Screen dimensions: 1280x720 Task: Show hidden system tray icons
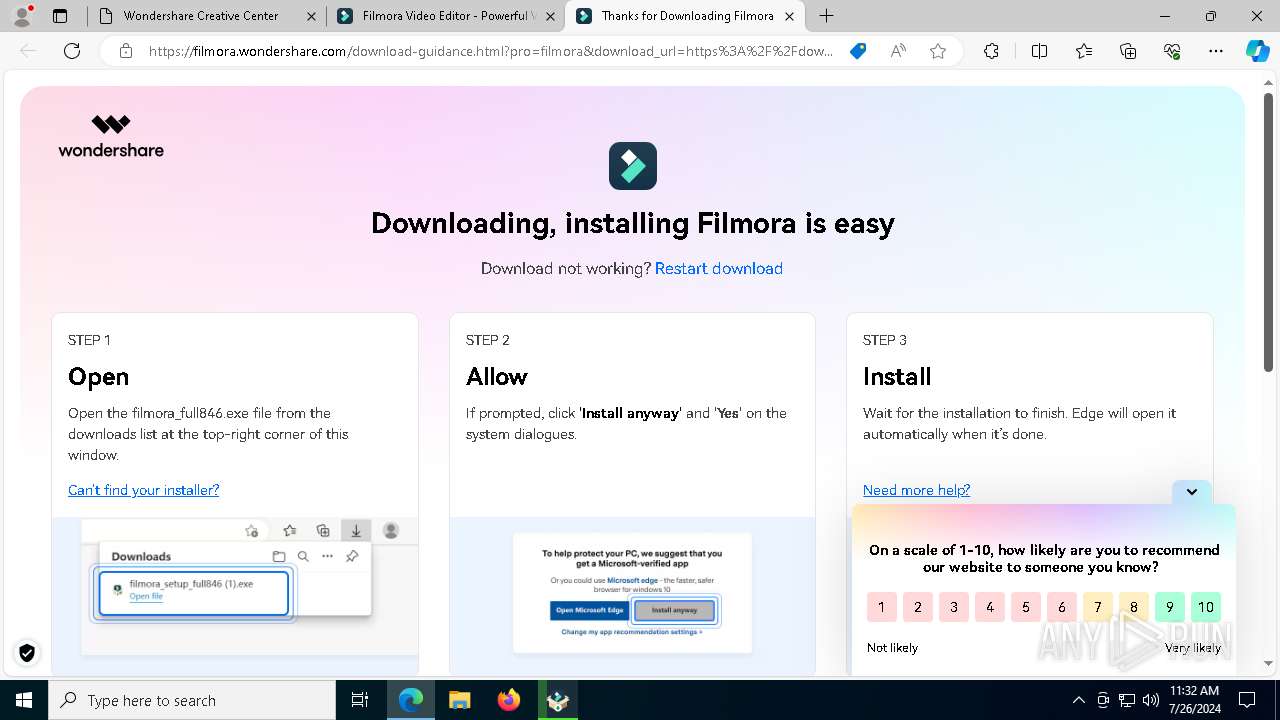click(x=1078, y=700)
